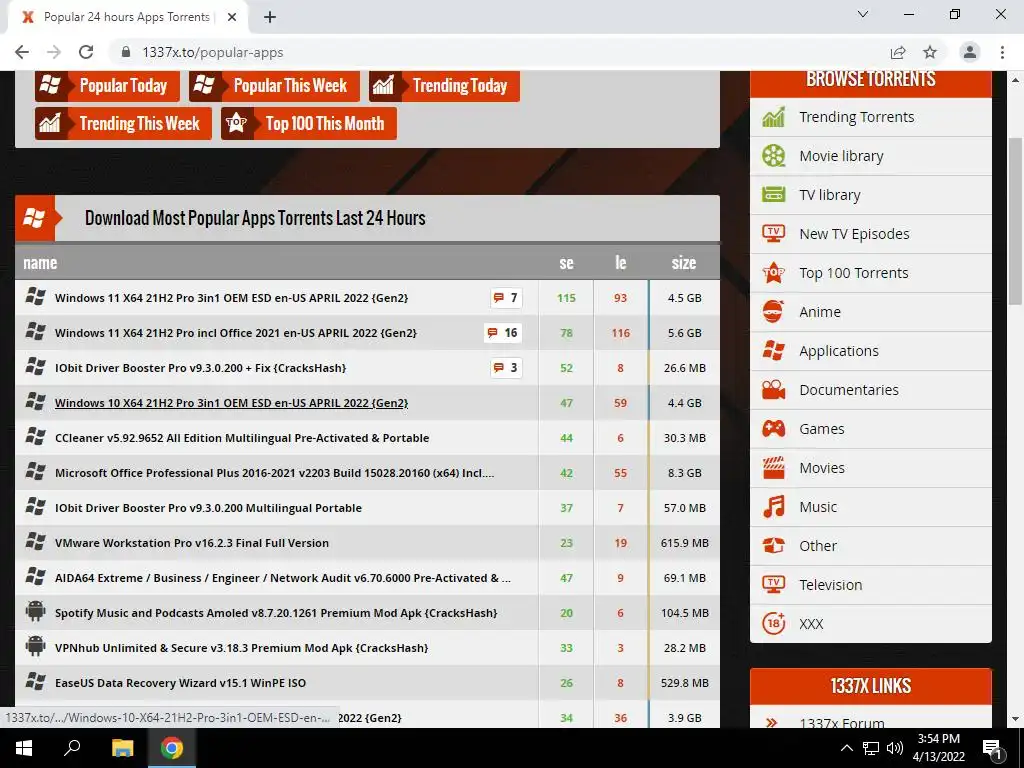Select the Trending This Week button

coord(123,123)
